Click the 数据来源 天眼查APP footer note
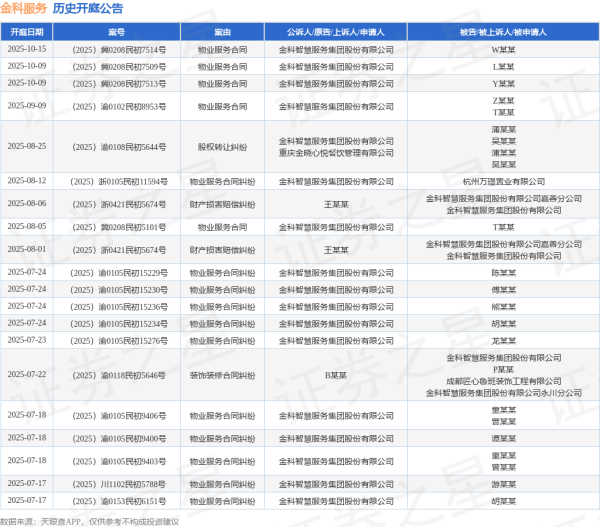The image size is (600, 527). tap(90, 520)
